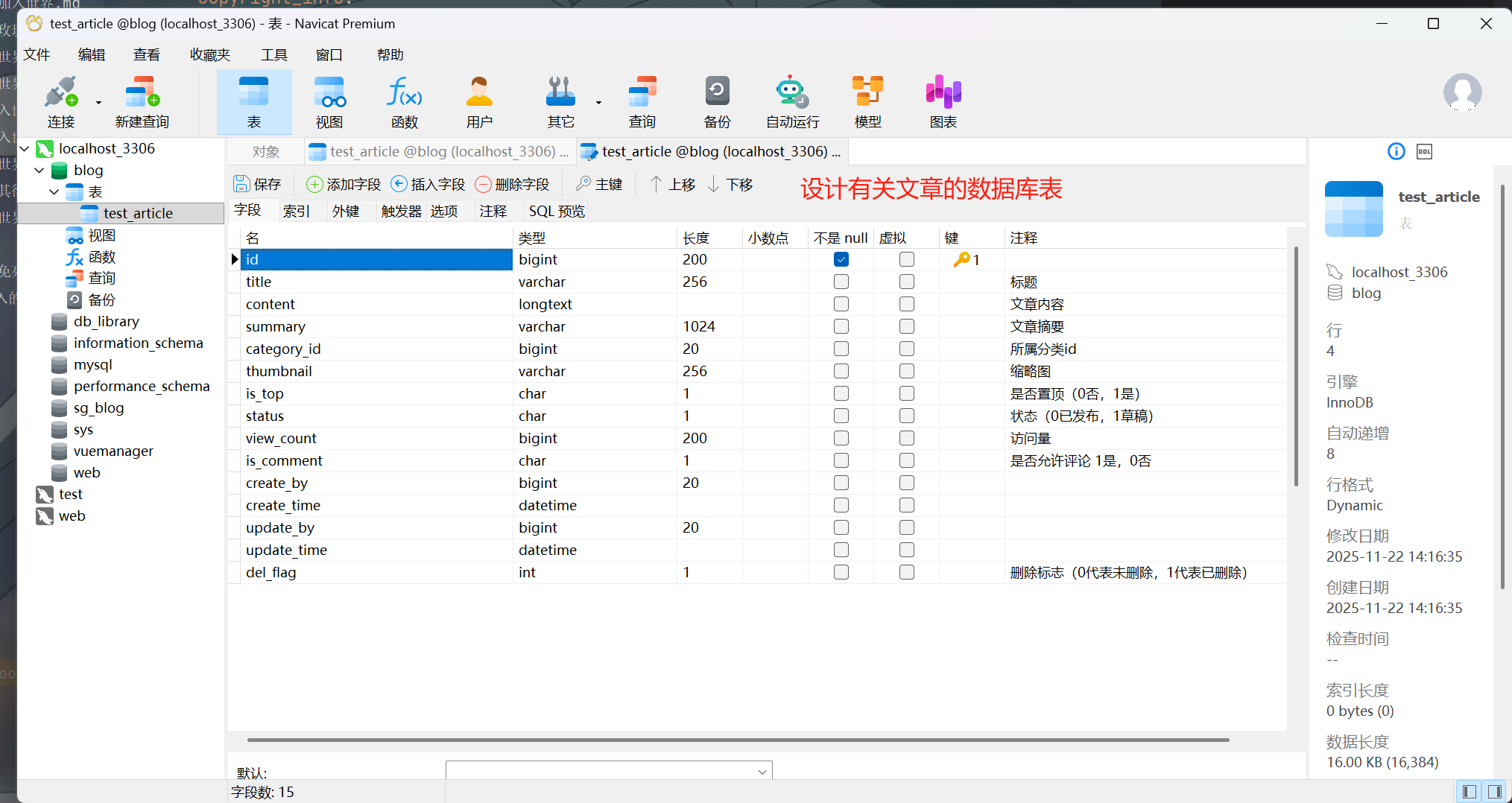Click the 添加字段 (Add Field) button

344,184
